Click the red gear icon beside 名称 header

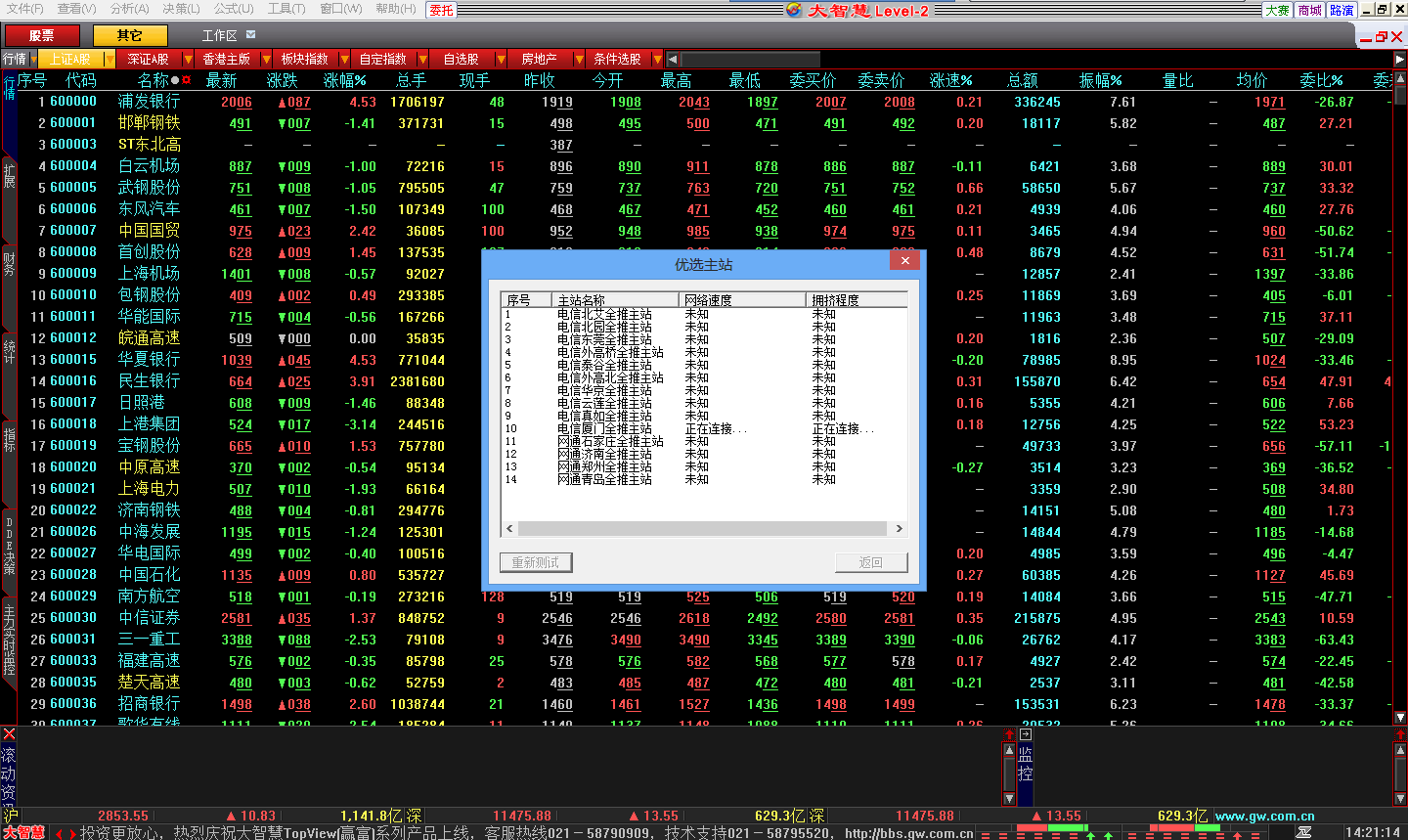186,80
